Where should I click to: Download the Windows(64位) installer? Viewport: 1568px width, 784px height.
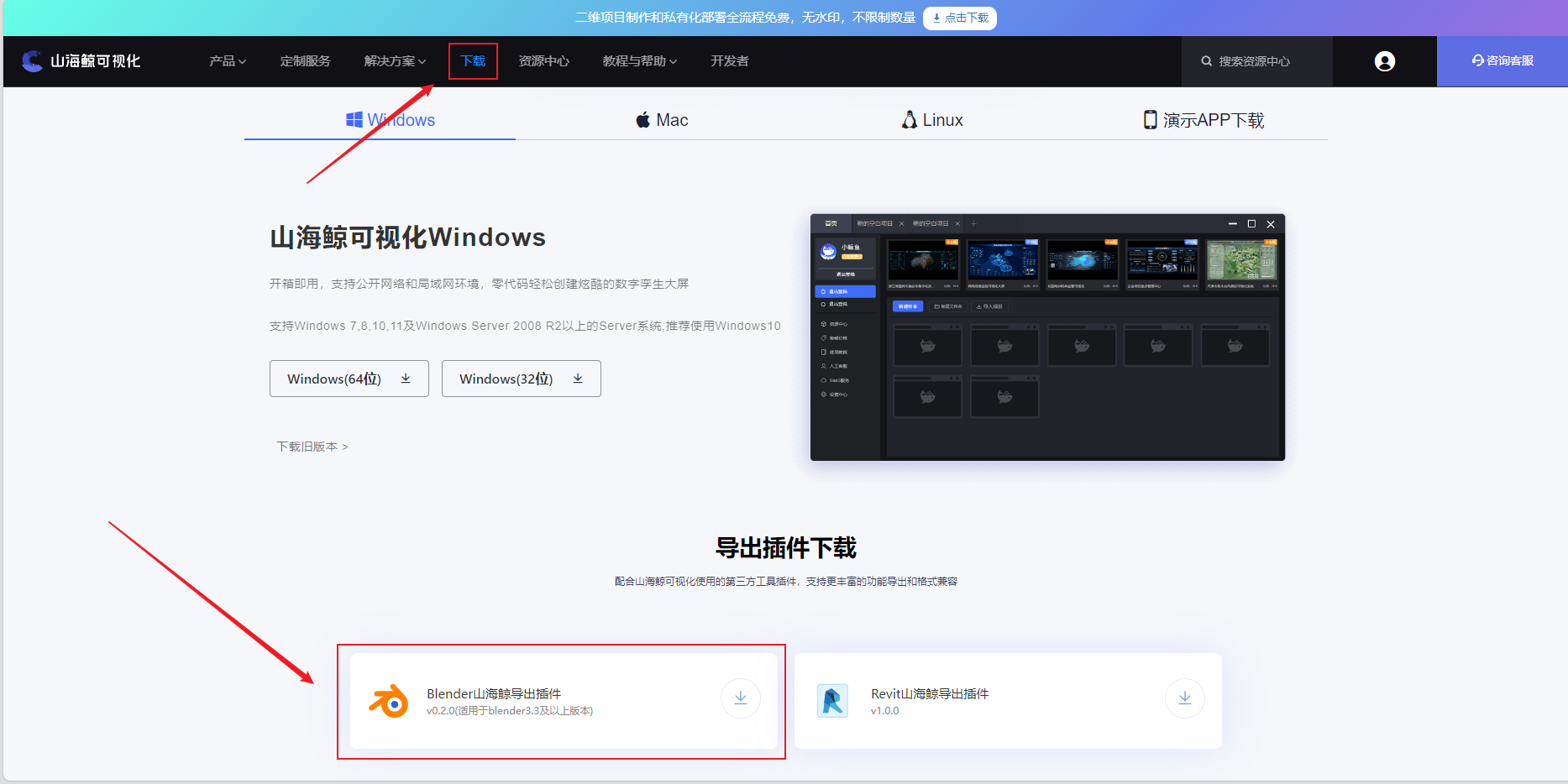pos(349,379)
